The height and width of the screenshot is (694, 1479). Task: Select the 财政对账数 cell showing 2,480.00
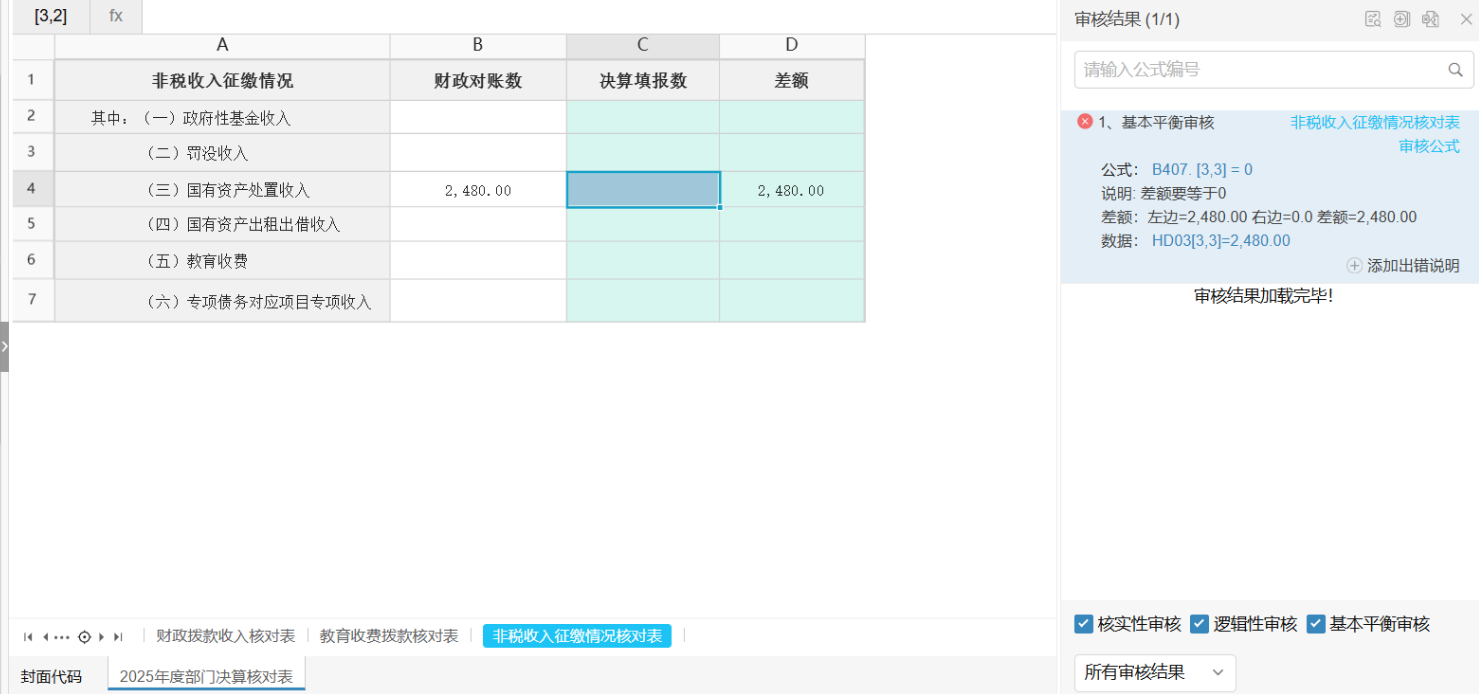tap(478, 190)
